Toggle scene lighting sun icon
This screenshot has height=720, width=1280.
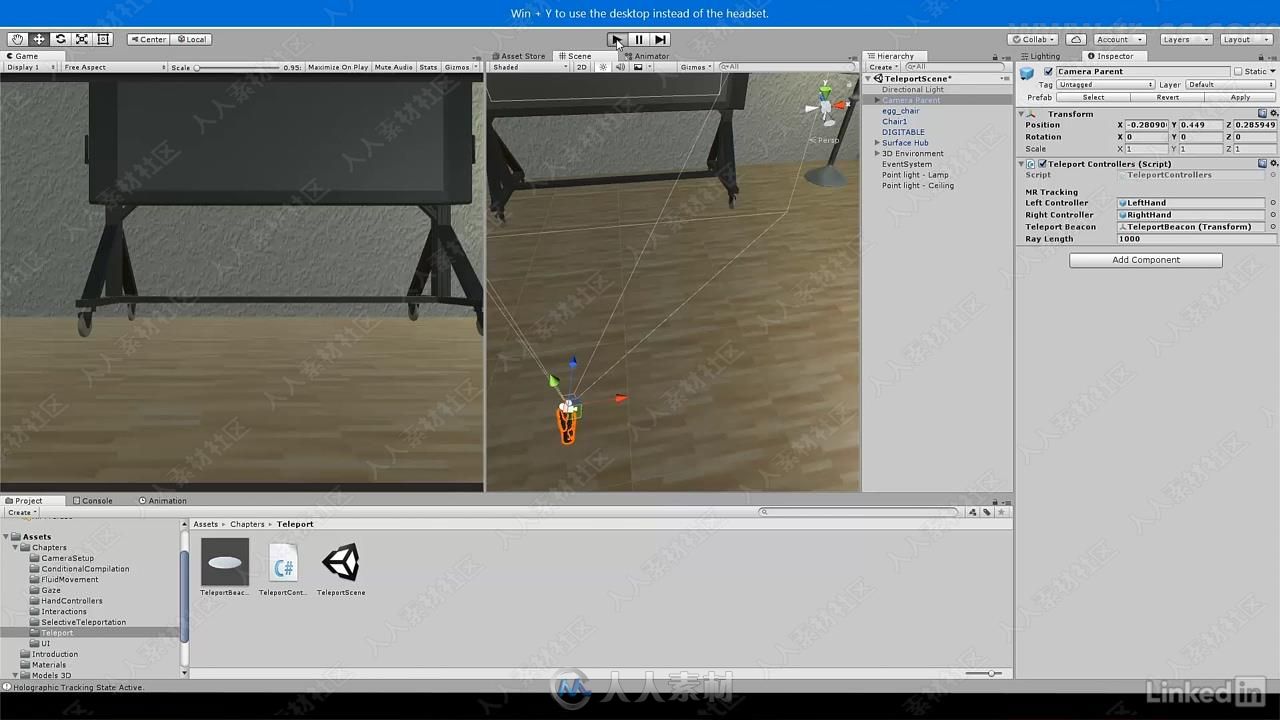[603, 67]
